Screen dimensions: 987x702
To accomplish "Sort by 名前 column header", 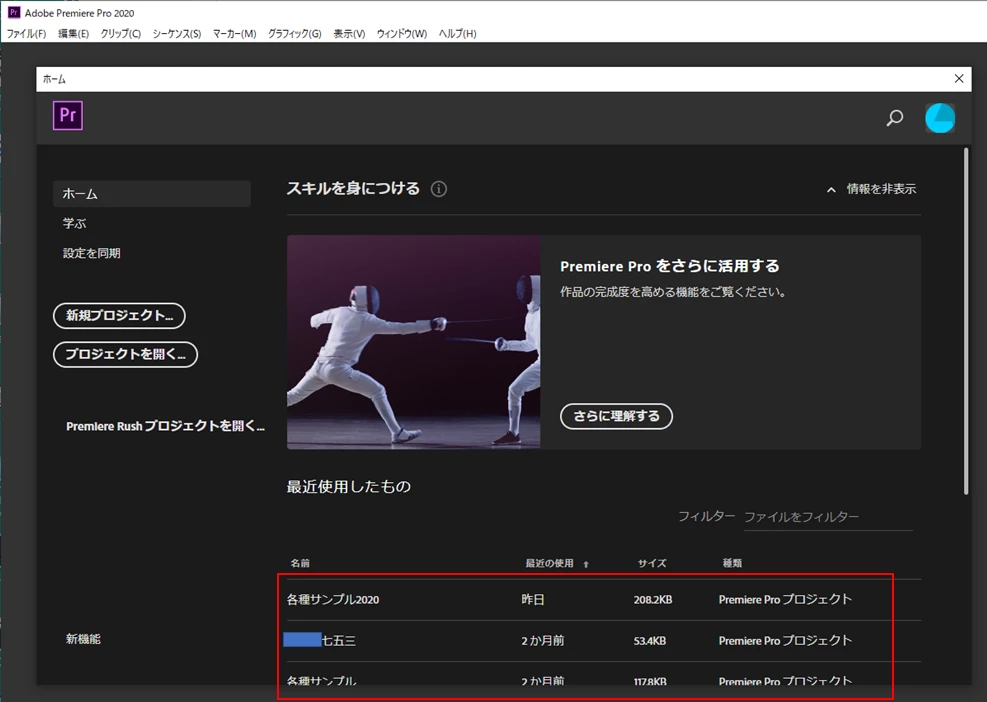I will [300, 563].
